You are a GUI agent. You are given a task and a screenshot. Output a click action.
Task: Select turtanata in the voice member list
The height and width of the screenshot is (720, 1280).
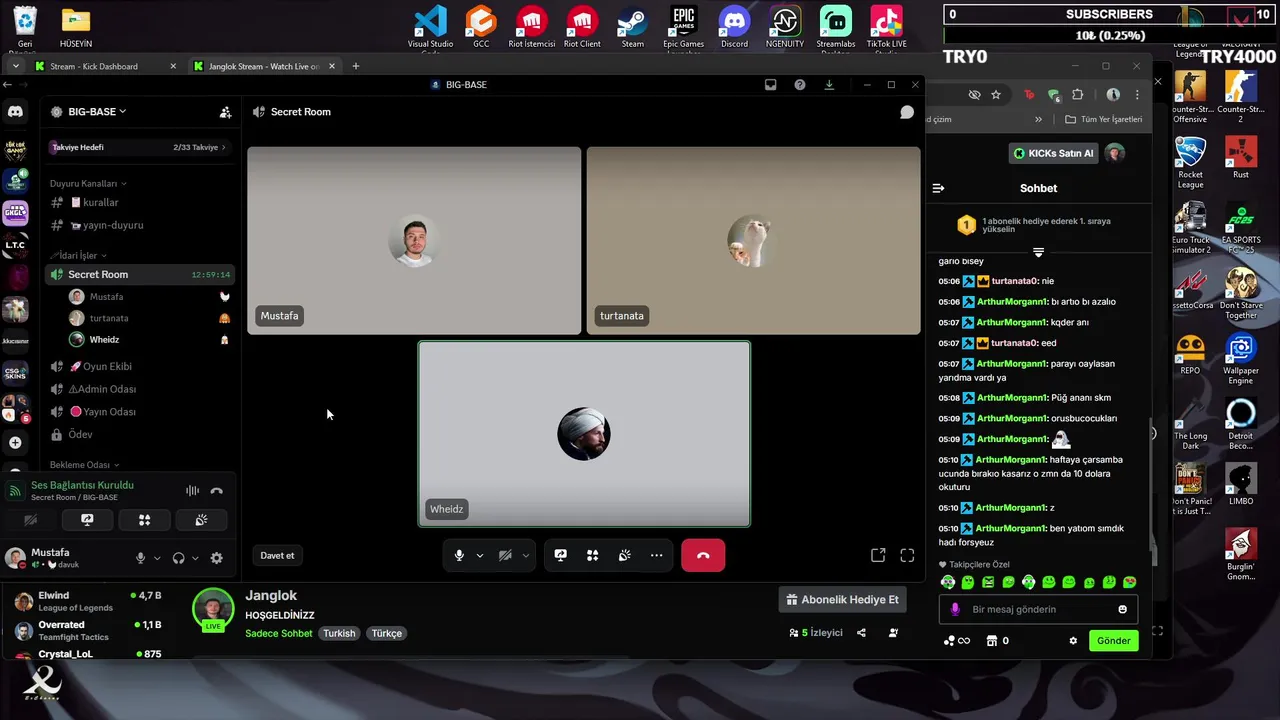pyautogui.click(x=148, y=318)
